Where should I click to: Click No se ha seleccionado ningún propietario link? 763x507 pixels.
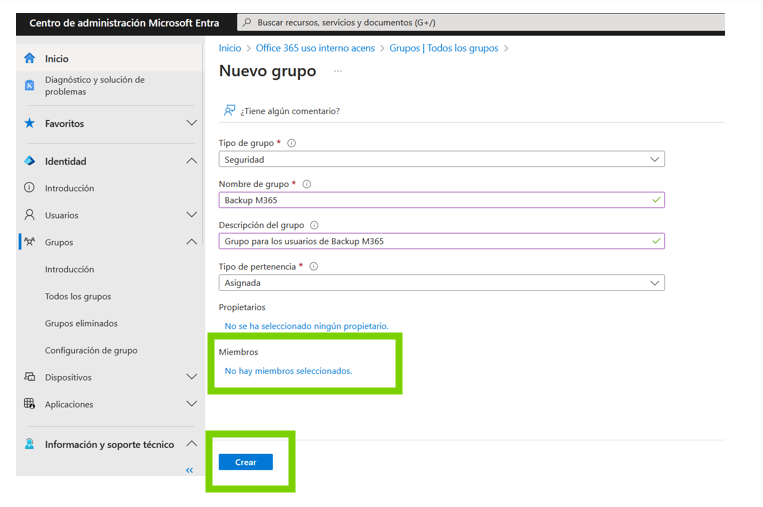click(x=307, y=326)
